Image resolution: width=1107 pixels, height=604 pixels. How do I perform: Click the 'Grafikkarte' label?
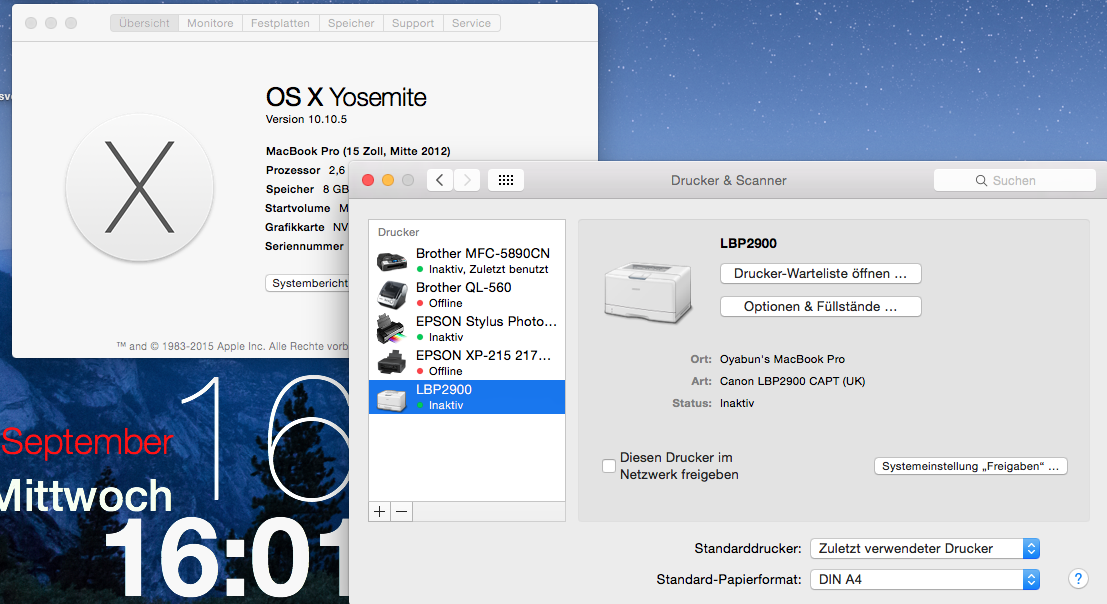click(x=294, y=227)
